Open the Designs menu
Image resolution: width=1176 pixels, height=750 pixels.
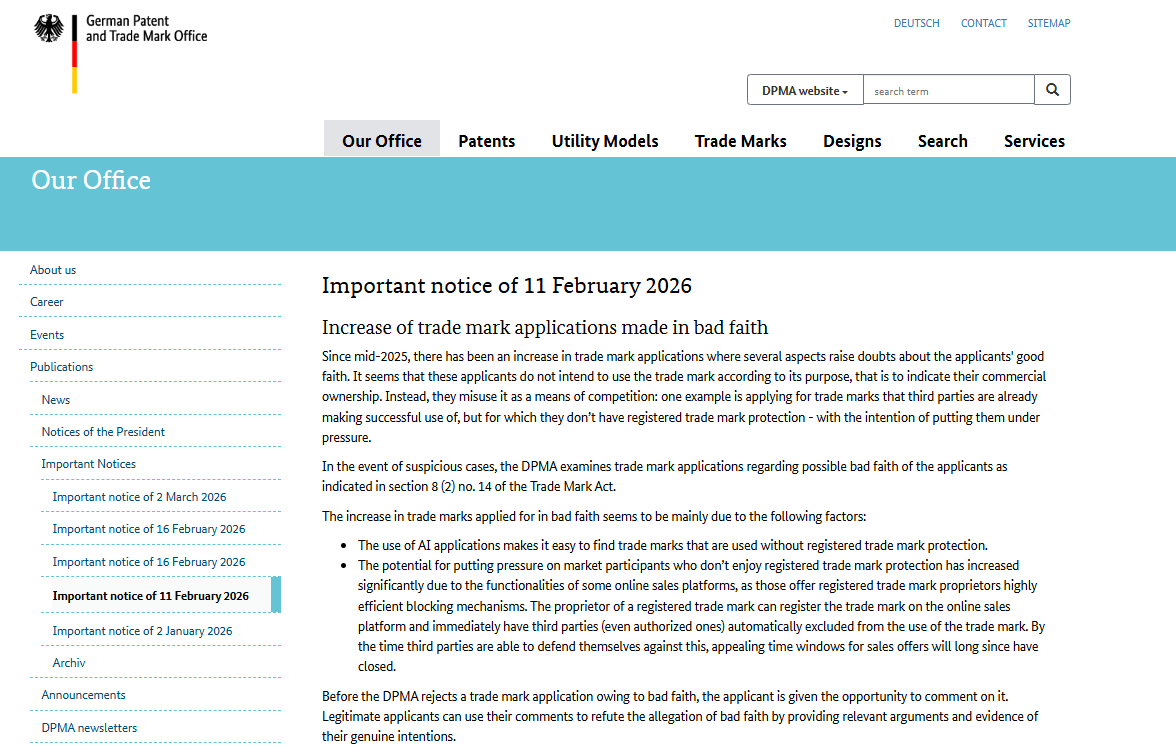[852, 140]
